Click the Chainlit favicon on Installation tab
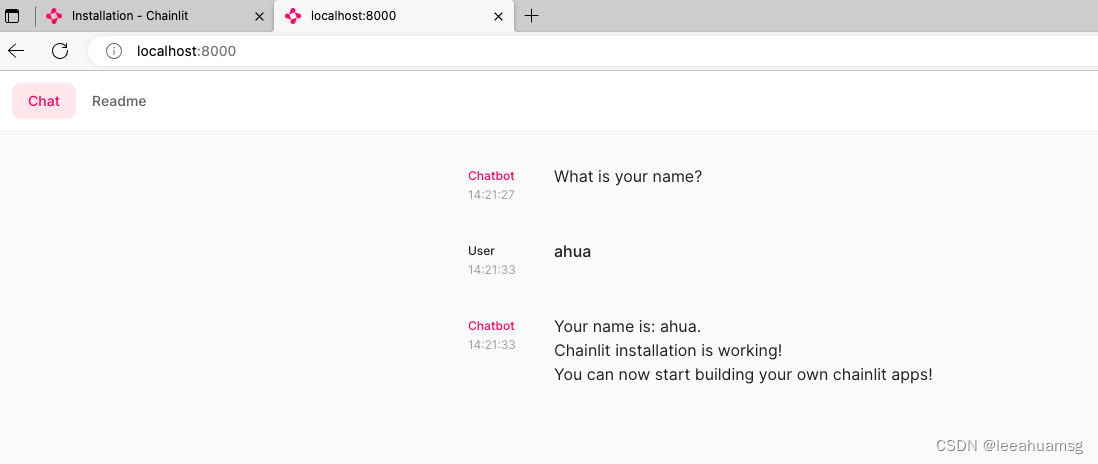This screenshot has height=464, width=1098. click(54, 15)
